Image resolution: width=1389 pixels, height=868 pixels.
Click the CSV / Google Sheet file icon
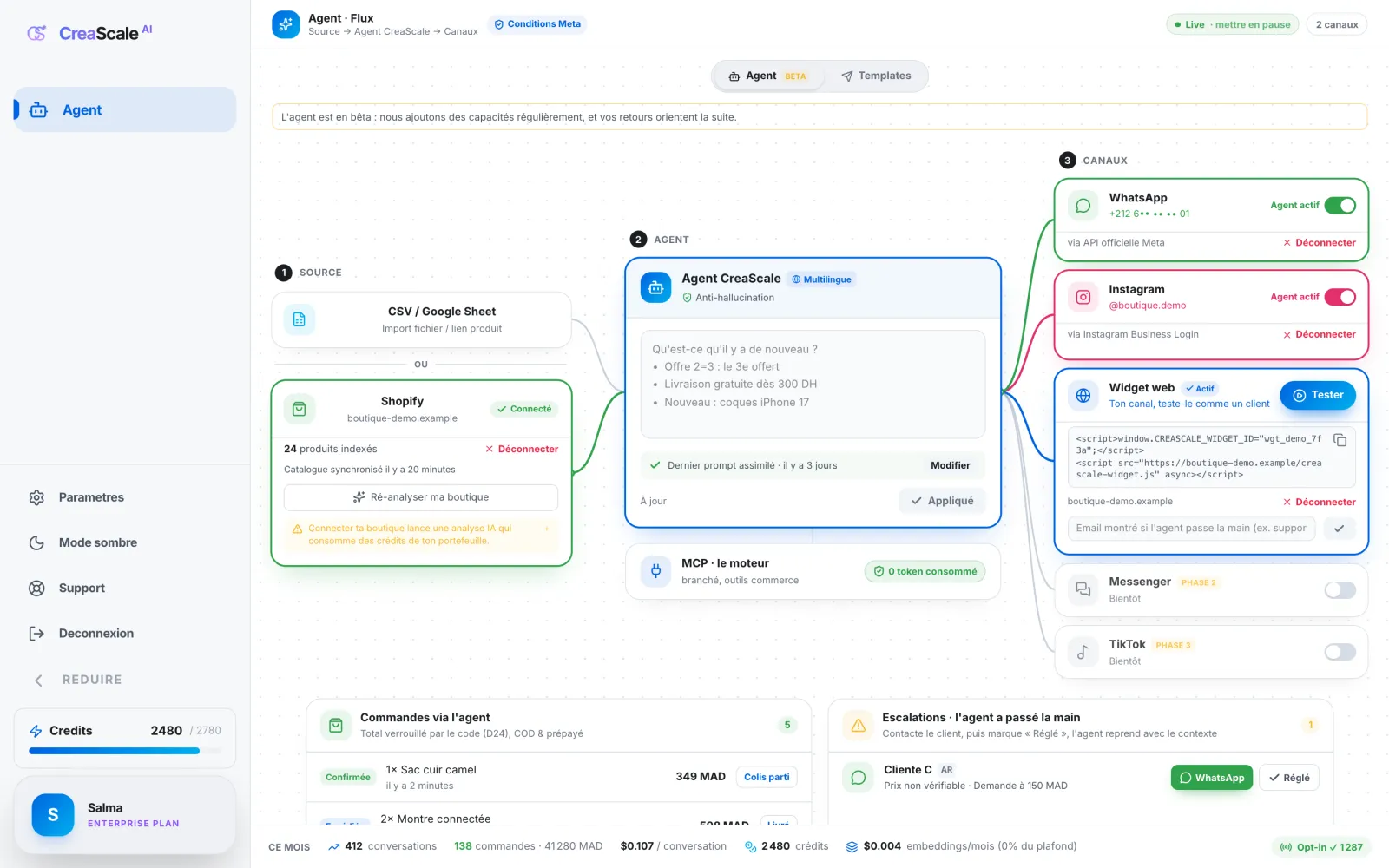pyautogui.click(x=299, y=319)
